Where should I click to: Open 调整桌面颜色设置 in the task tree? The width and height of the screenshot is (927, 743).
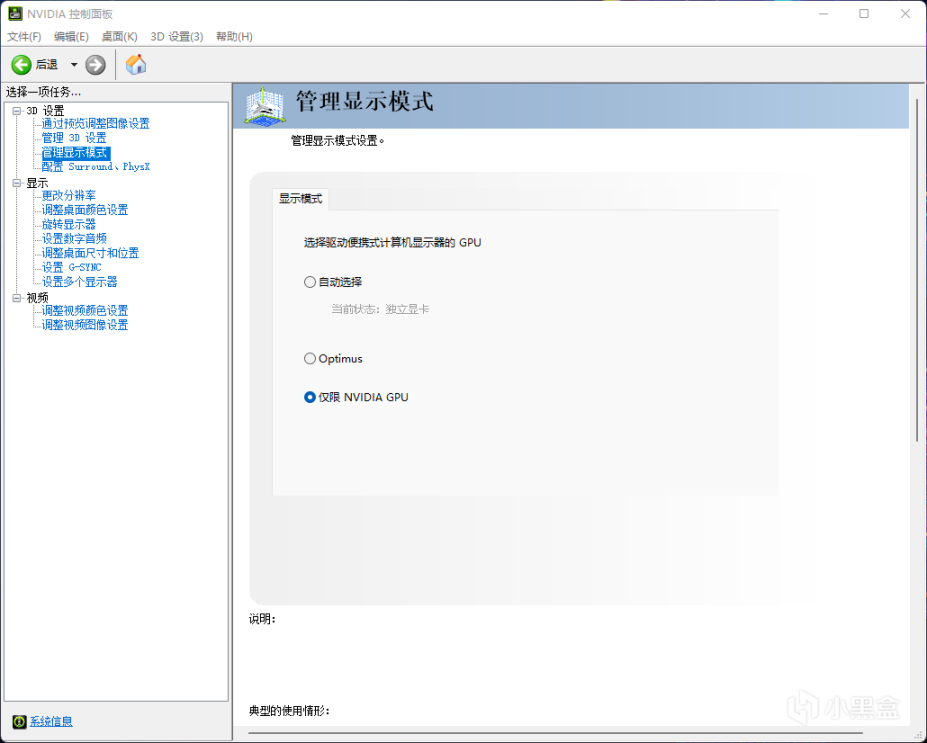pyautogui.click(x=85, y=210)
